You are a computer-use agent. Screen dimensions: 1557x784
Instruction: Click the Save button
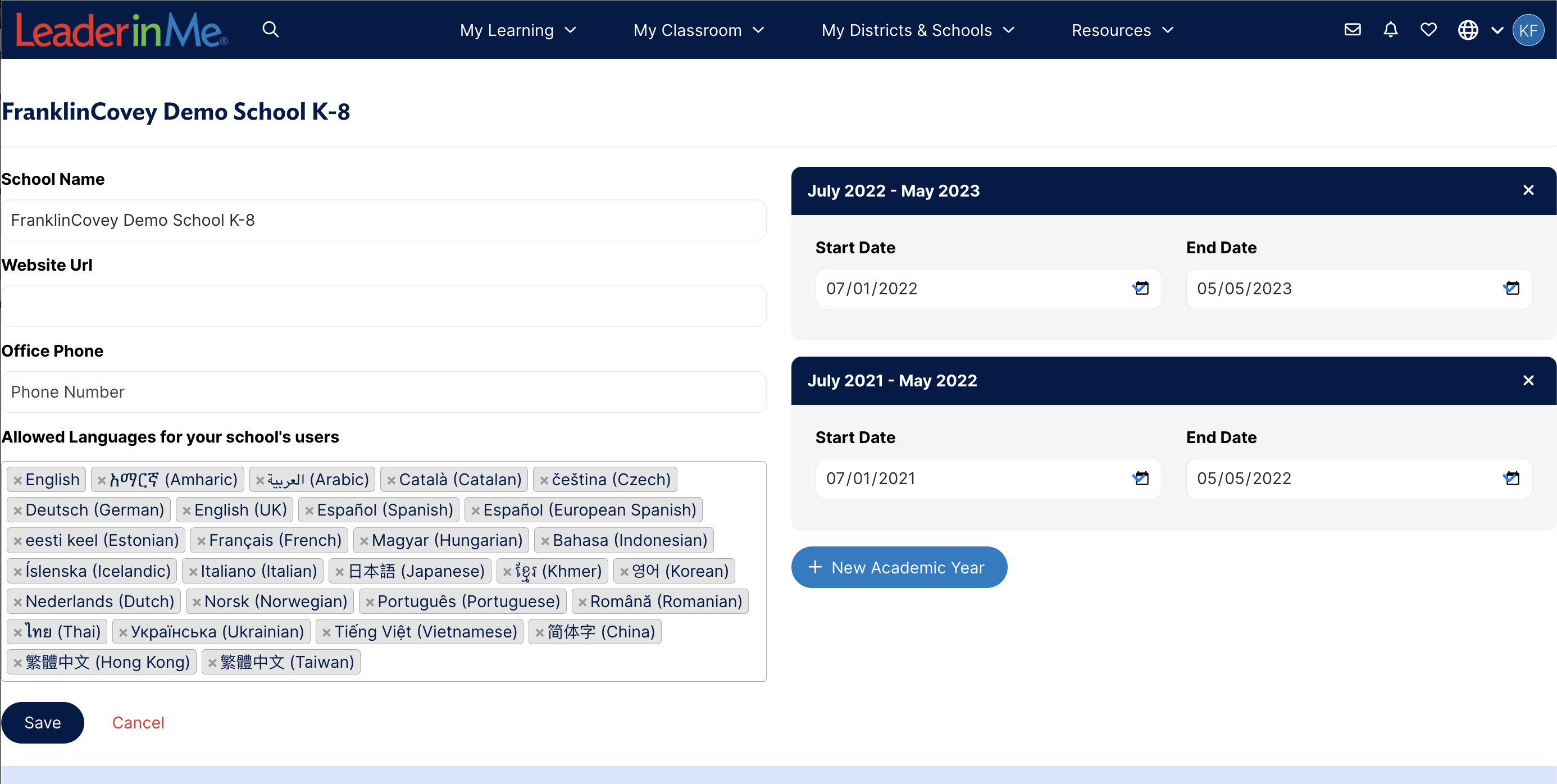42,722
